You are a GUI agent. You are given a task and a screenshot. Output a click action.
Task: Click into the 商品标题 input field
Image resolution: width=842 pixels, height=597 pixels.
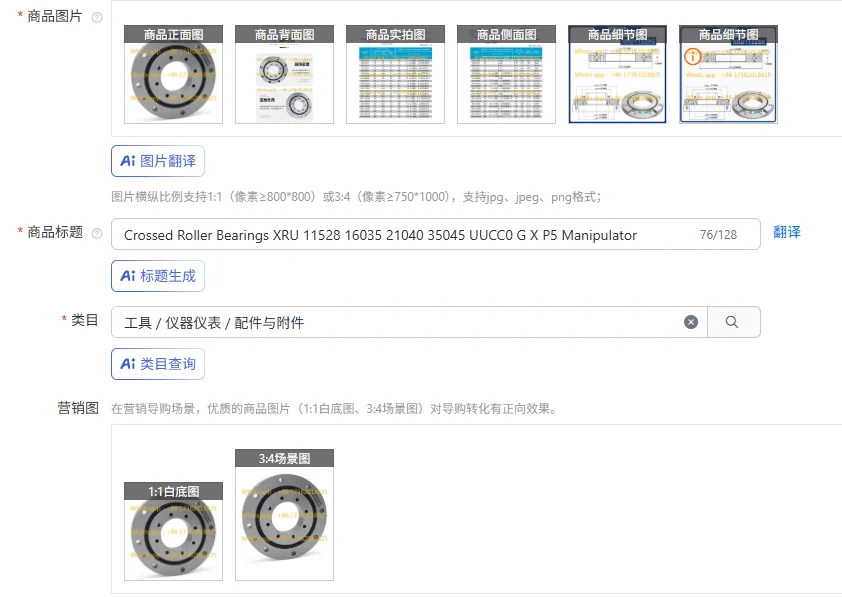[436, 234]
